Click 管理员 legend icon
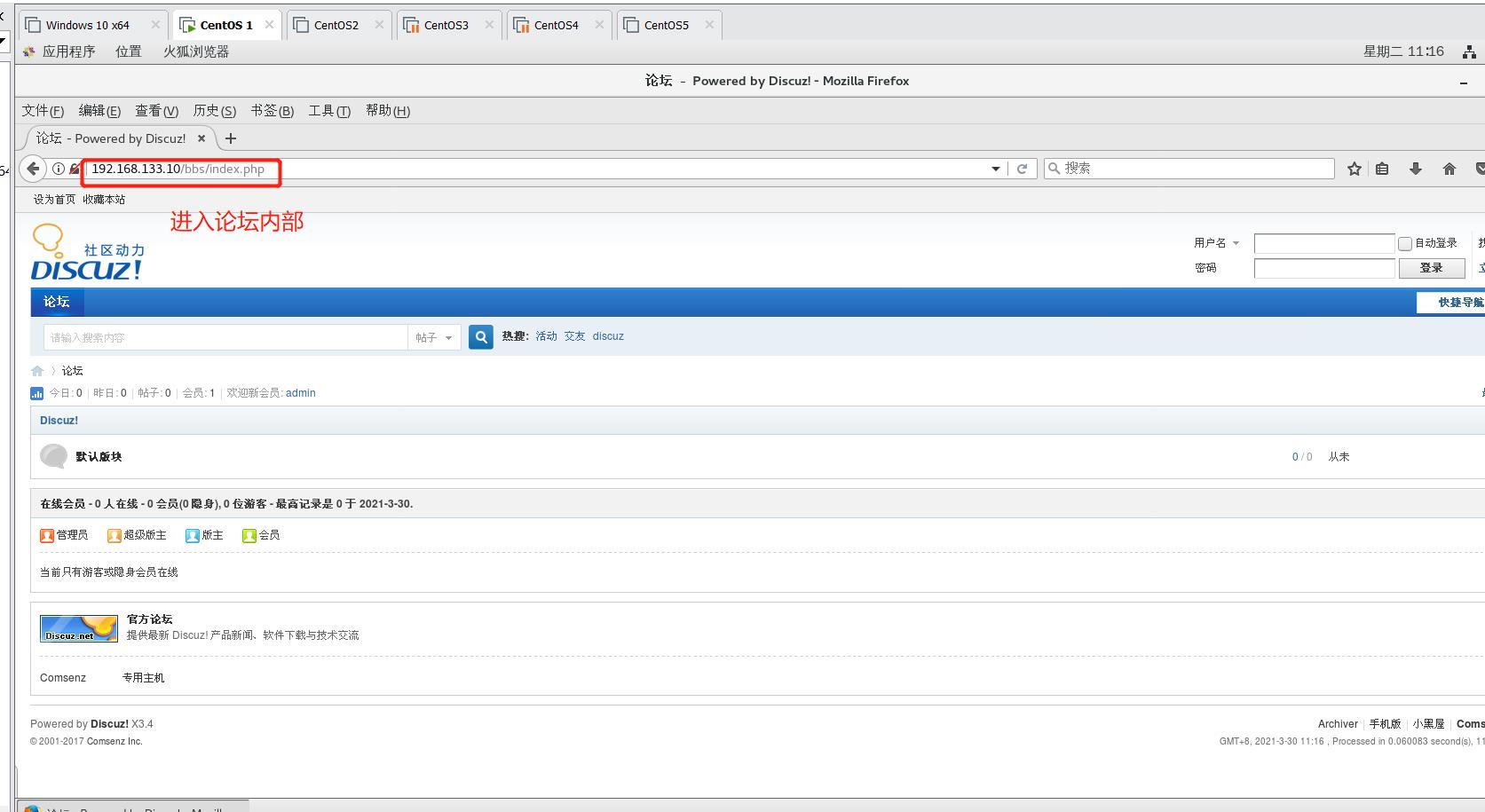 click(47, 535)
